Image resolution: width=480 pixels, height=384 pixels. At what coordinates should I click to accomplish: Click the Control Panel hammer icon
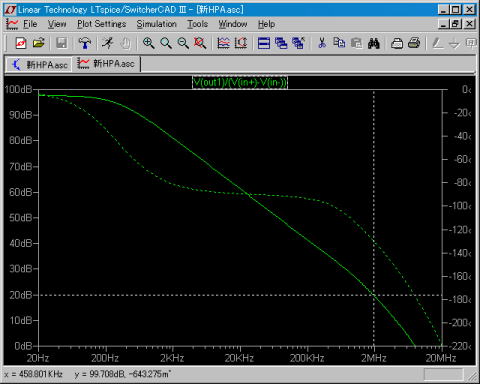pyautogui.click(x=85, y=43)
